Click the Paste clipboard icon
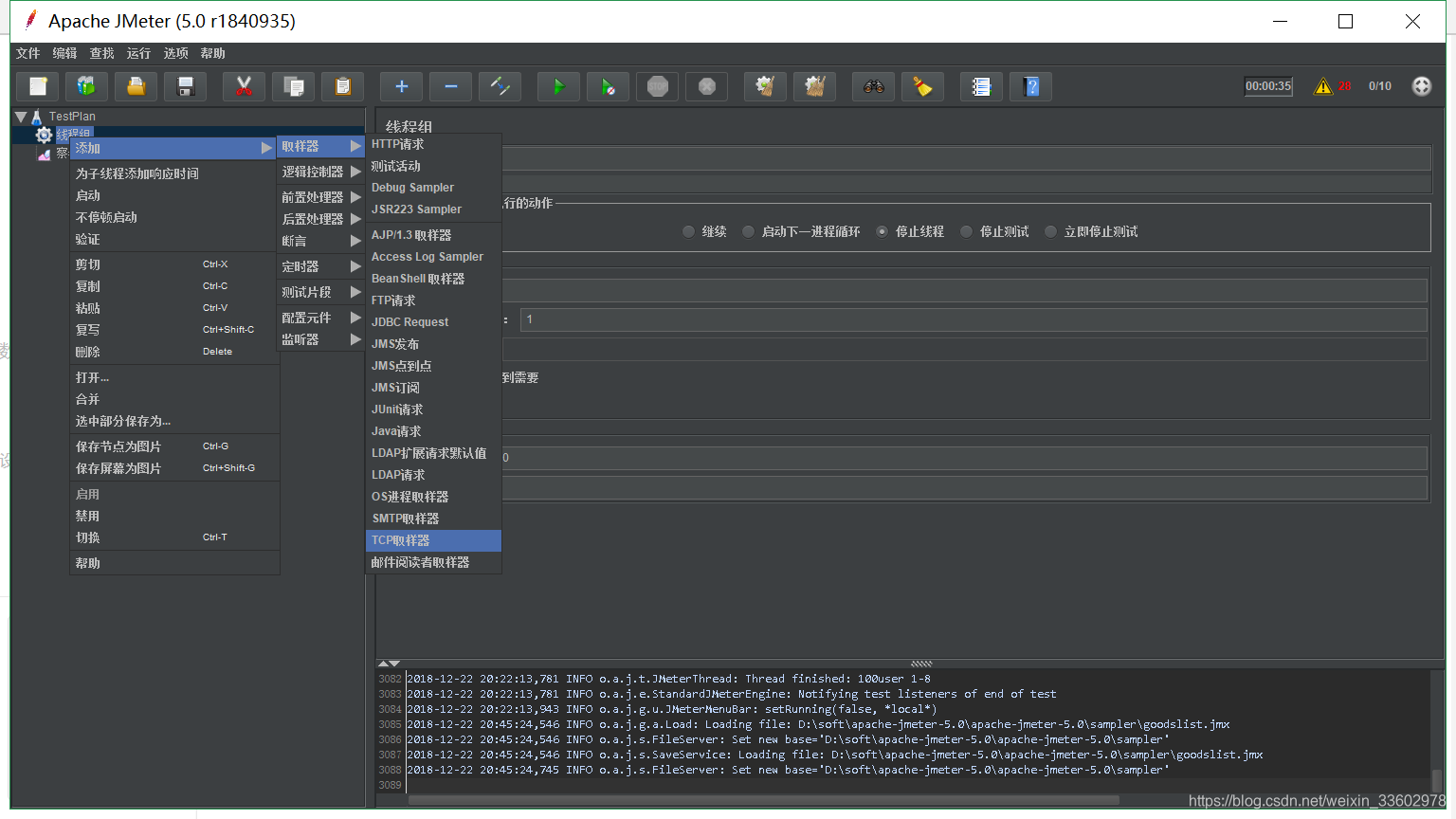The image size is (1456, 819). coord(343,86)
